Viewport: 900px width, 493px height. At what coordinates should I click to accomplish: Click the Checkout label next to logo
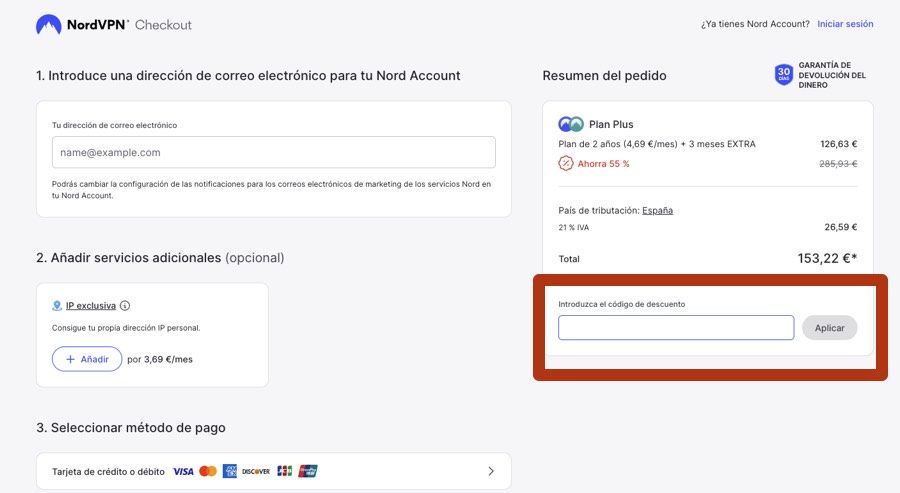pyautogui.click(x=163, y=25)
